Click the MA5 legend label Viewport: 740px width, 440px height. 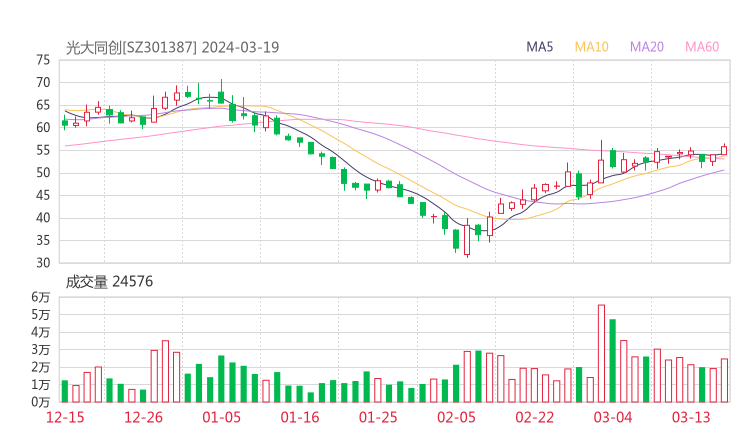pos(539,47)
